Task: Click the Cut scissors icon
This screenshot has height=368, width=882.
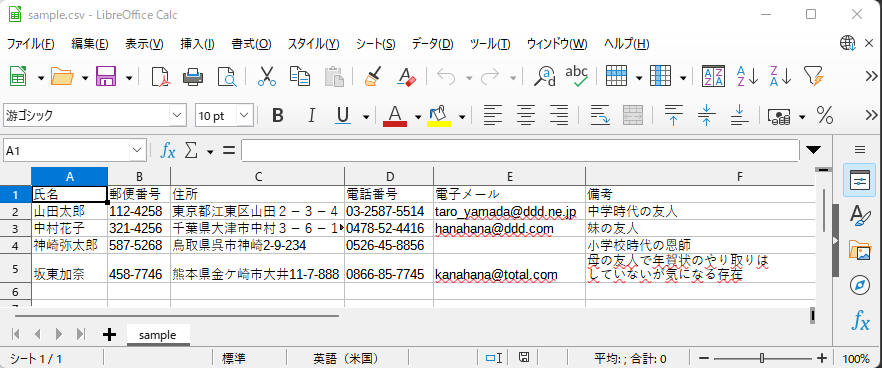Action: 267,76
